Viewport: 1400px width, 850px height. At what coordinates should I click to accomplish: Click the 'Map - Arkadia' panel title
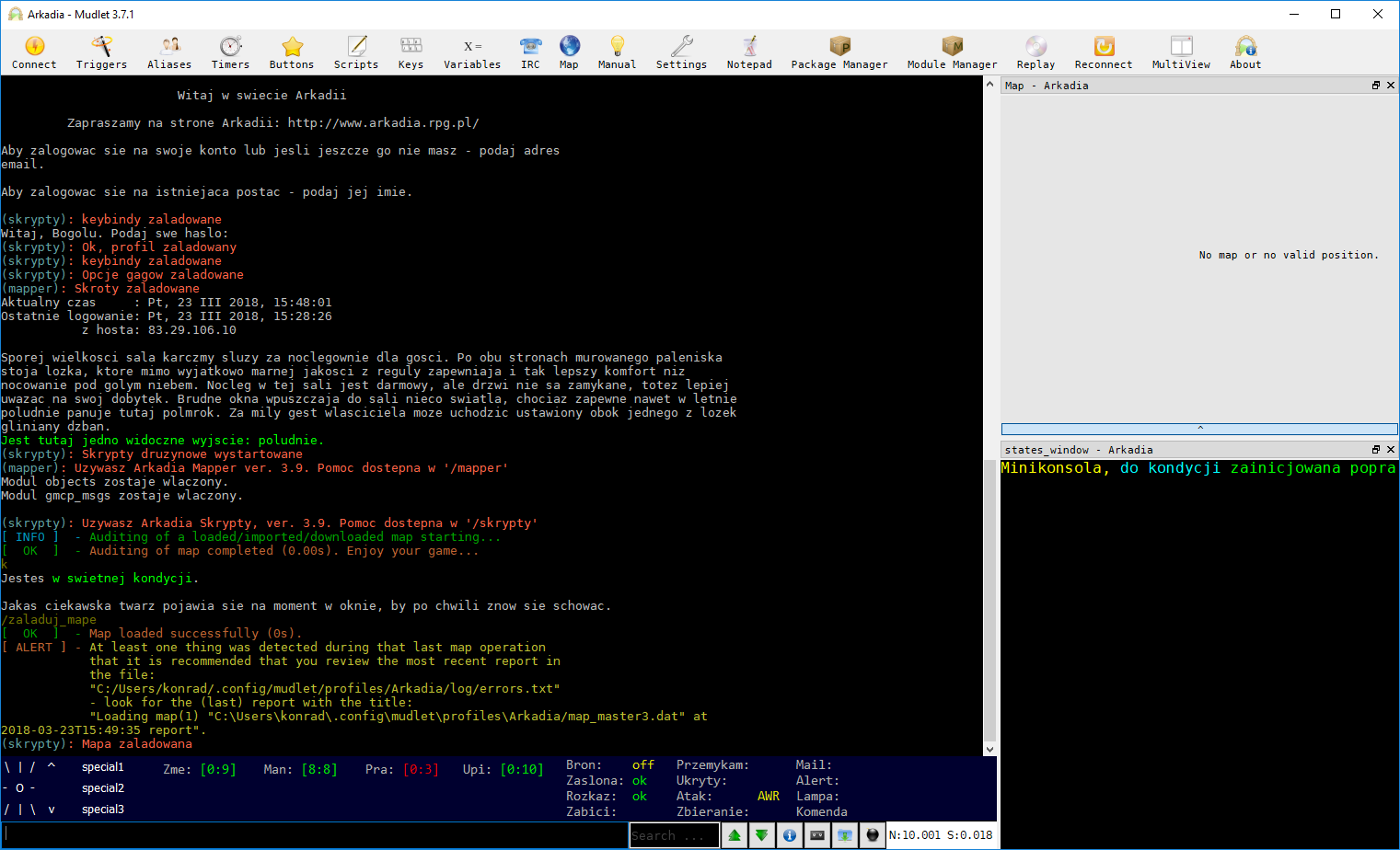[x=1047, y=86]
